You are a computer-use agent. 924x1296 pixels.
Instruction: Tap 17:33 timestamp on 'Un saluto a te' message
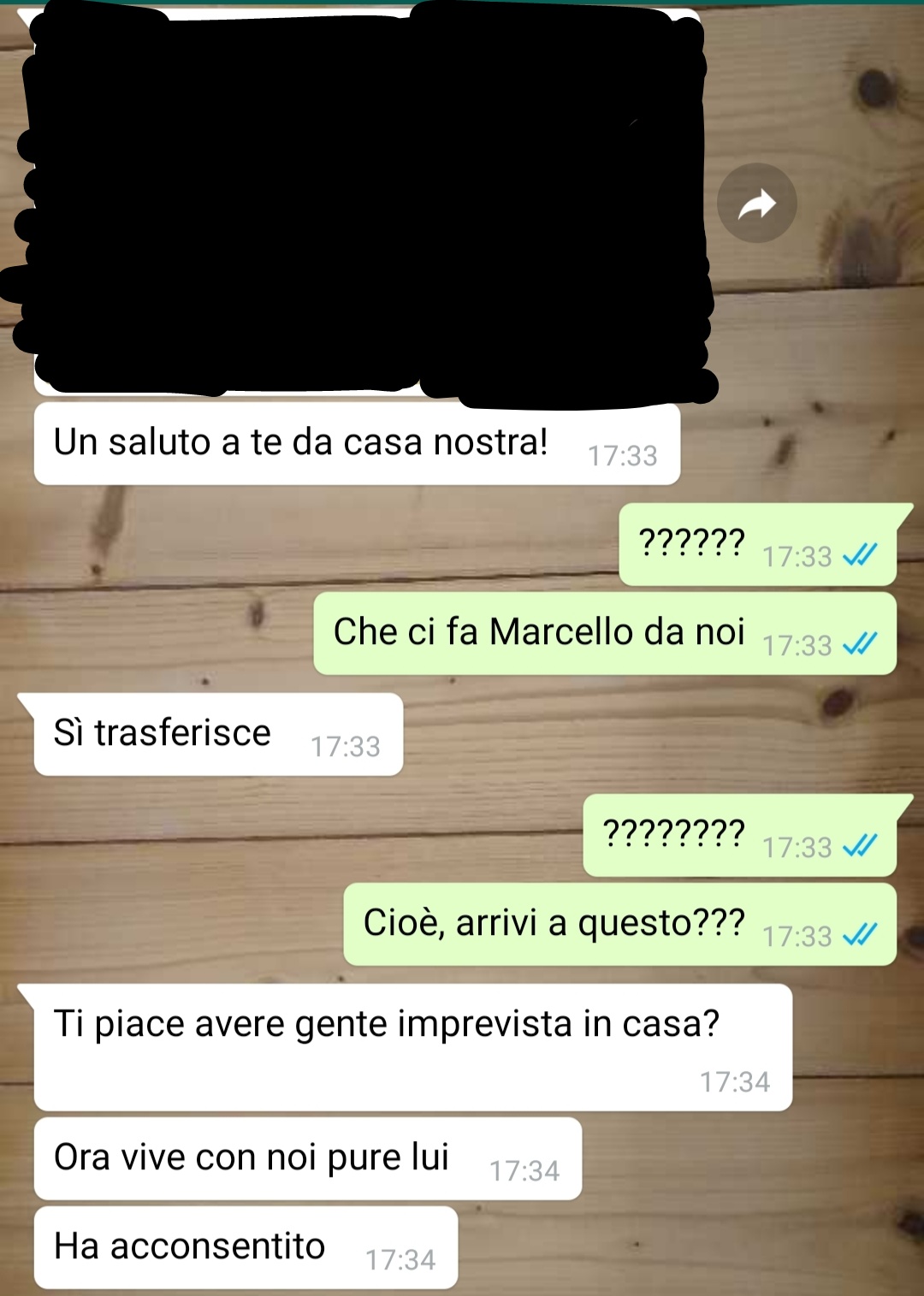[623, 456]
